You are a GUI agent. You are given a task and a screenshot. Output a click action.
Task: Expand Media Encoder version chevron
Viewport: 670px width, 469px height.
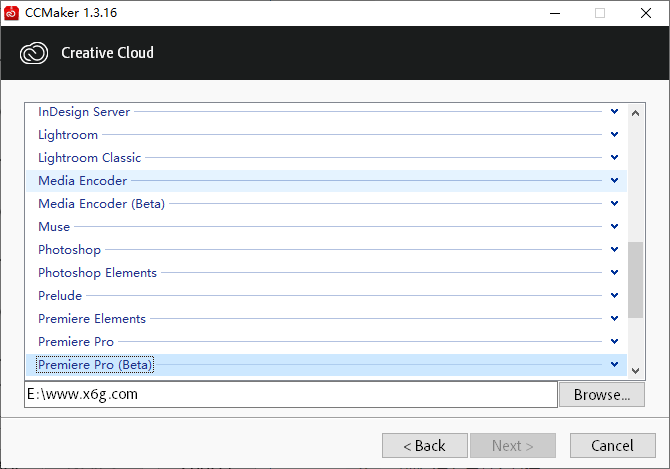(x=614, y=181)
